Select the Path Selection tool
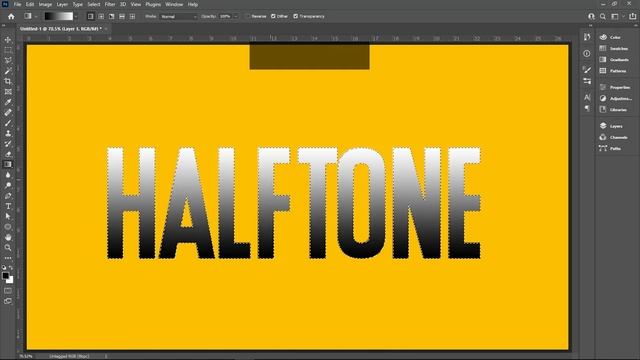Image resolution: width=640 pixels, height=360 pixels. 8,216
